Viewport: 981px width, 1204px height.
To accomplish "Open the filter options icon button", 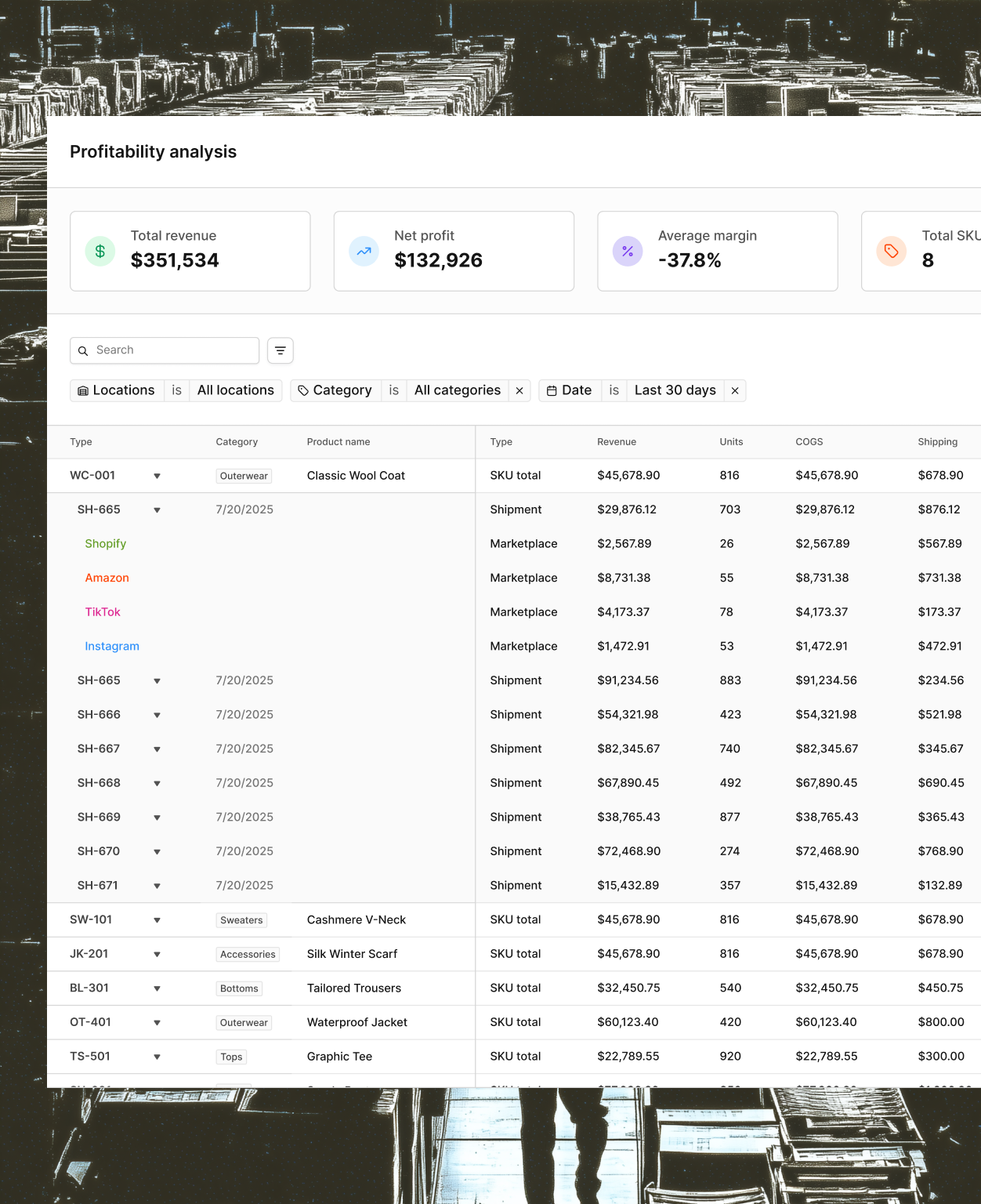I will coord(281,350).
